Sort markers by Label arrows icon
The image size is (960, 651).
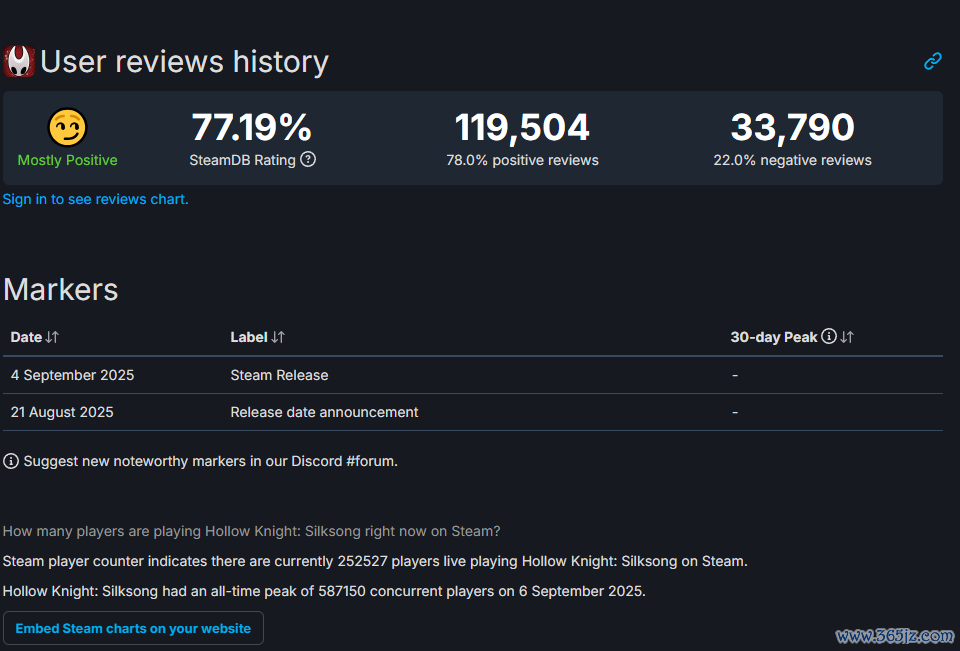pos(279,337)
